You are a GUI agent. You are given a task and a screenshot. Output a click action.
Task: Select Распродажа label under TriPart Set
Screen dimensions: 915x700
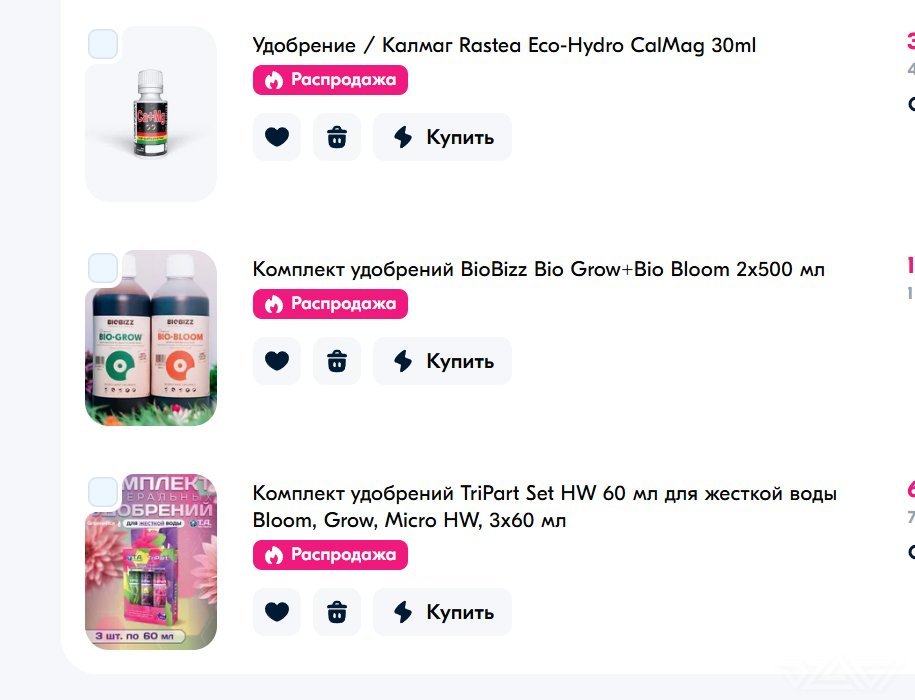(x=330, y=555)
